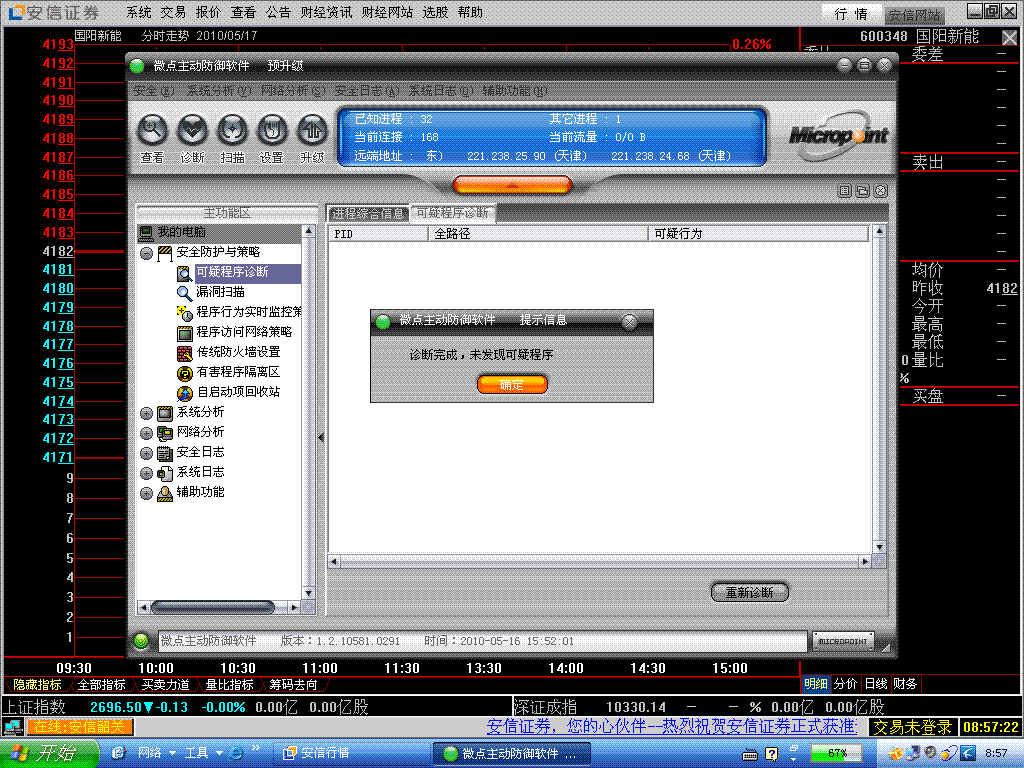
Task: Open 程序行为实时监控策略 item
Action: click(249, 312)
